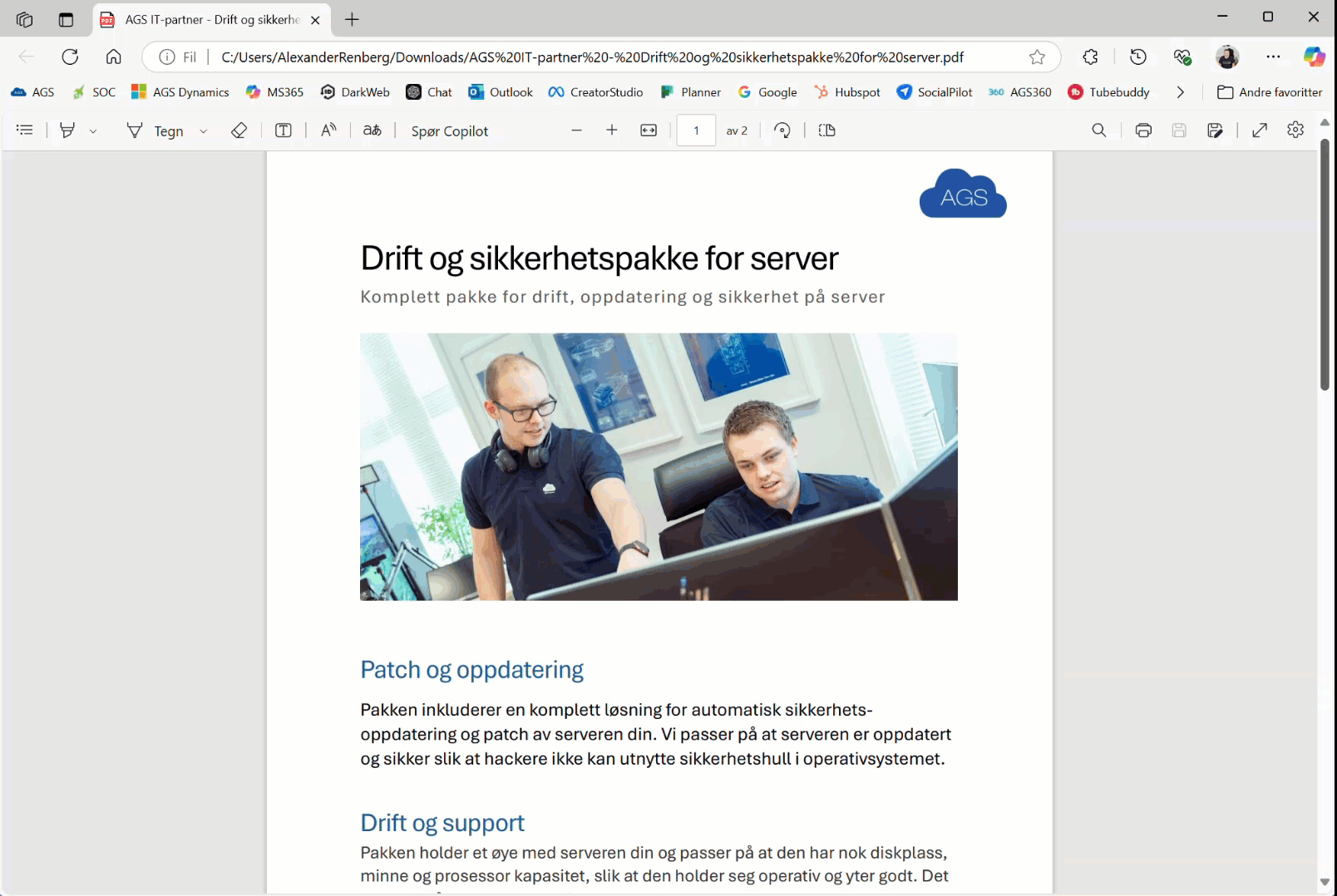Image resolution: width=1337 pixels, height=896 pixels.
Task: Show more favorites chevron
Action: click(x=1180, y=92)
